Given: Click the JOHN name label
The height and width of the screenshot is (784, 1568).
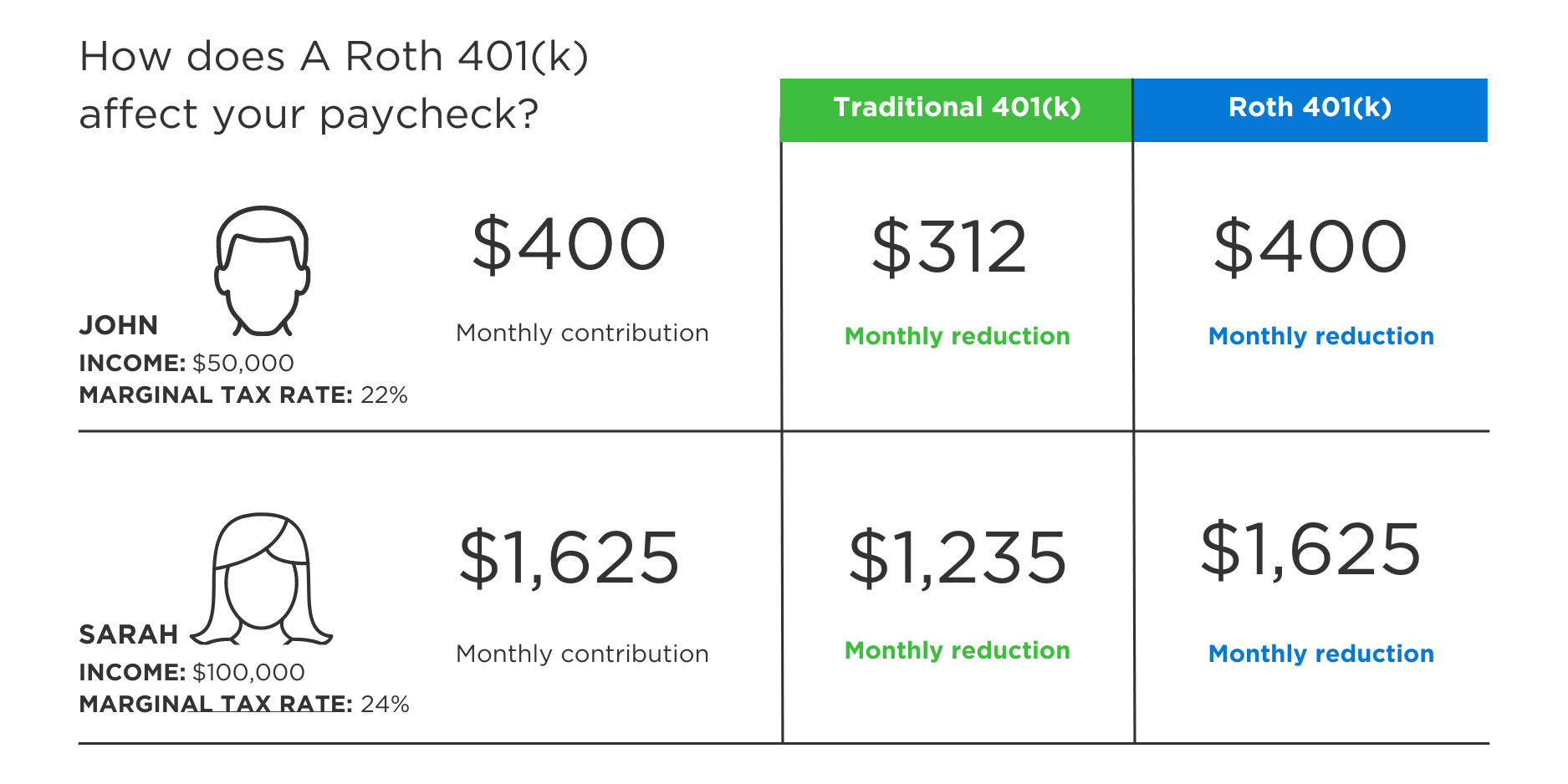Looking at the screenshot, I should [119, 325].
